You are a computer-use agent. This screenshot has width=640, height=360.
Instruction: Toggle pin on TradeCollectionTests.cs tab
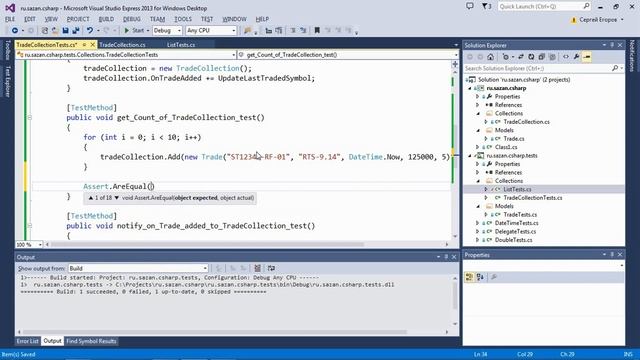point(84,44)
